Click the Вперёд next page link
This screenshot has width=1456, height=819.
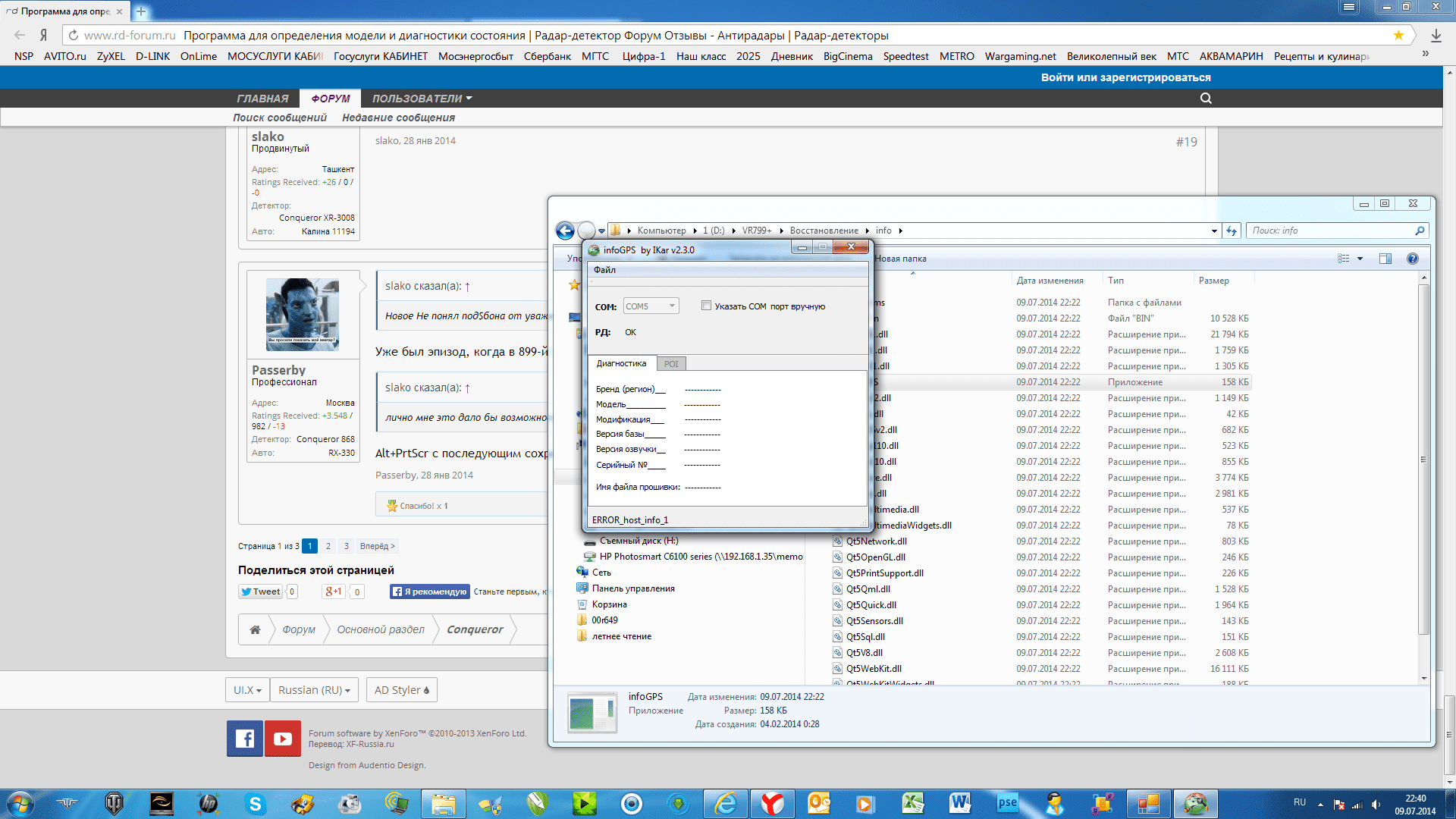pos(377,546)
